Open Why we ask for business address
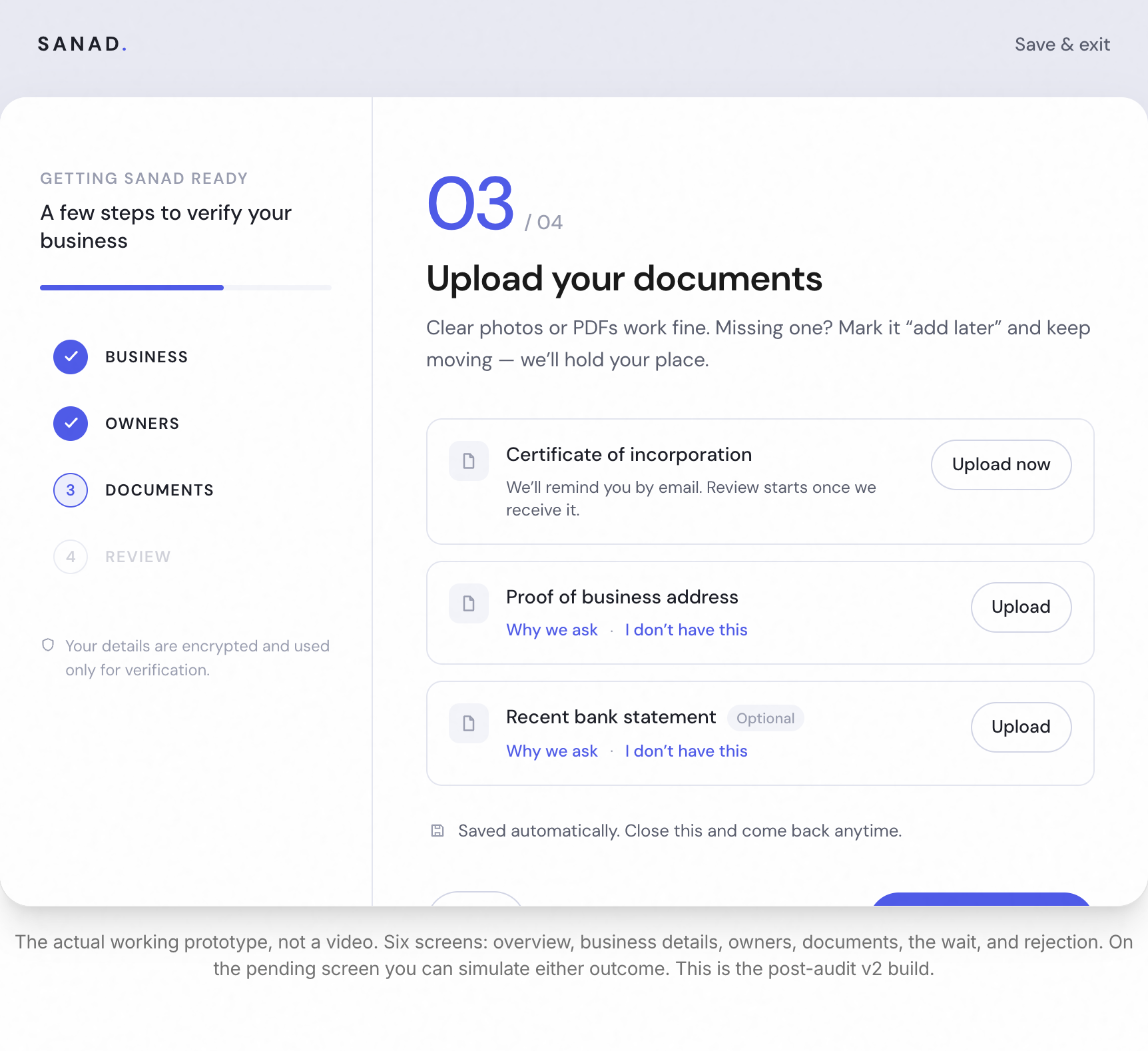Screen dimensions: 1148x1051 [552, 630]
